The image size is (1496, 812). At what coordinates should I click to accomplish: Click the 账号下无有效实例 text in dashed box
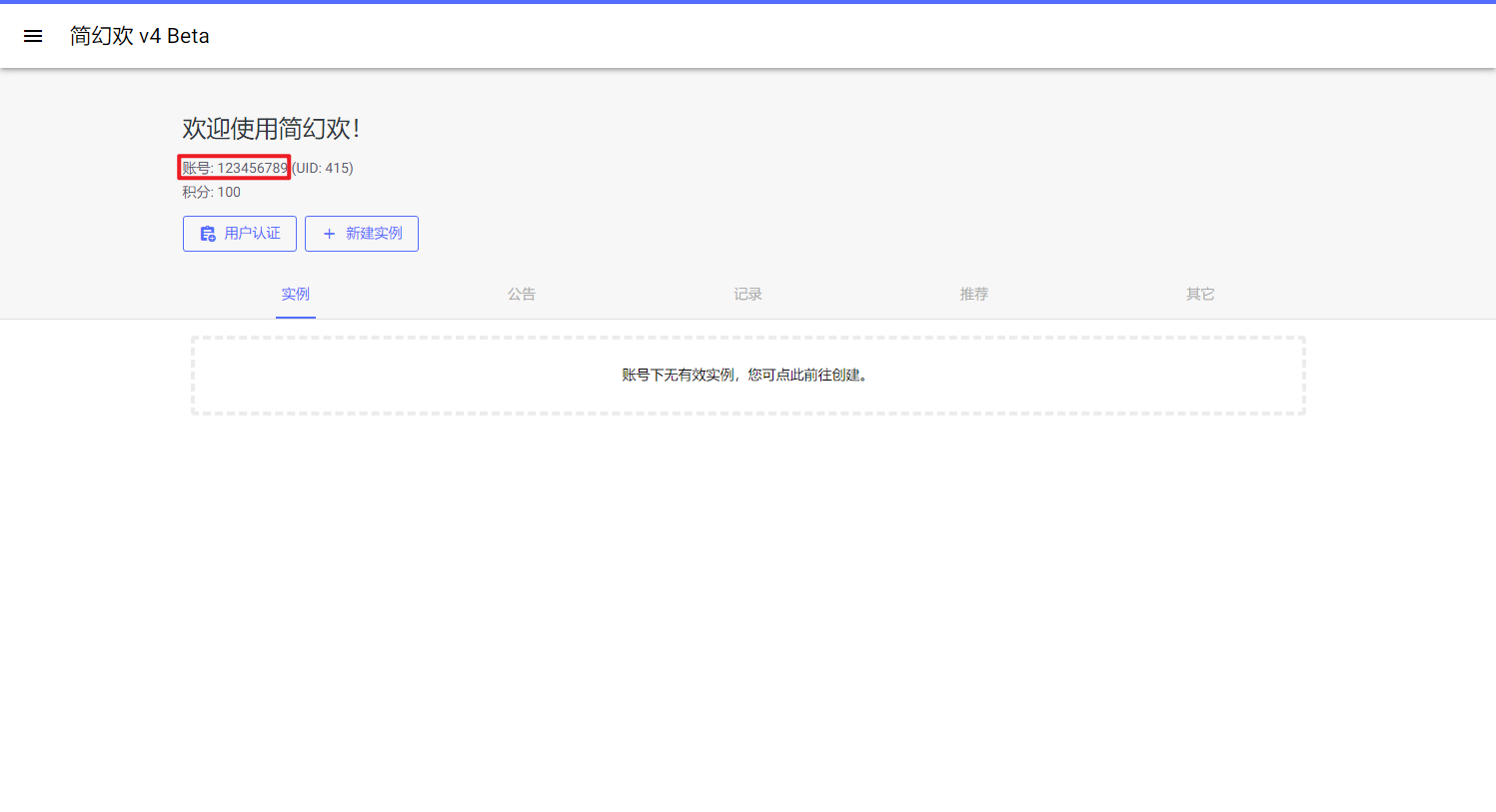pyautogui.click(x=678, y=376)
